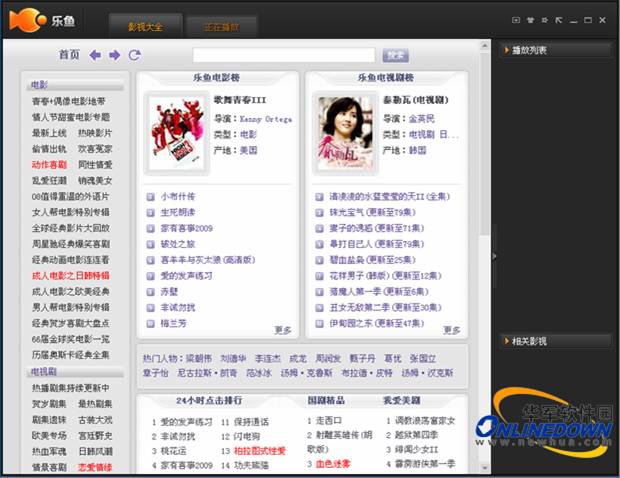Screen dimensions: 620x478
Task: Open TV link 猎魔人第一季
Action: pos(379,292)
